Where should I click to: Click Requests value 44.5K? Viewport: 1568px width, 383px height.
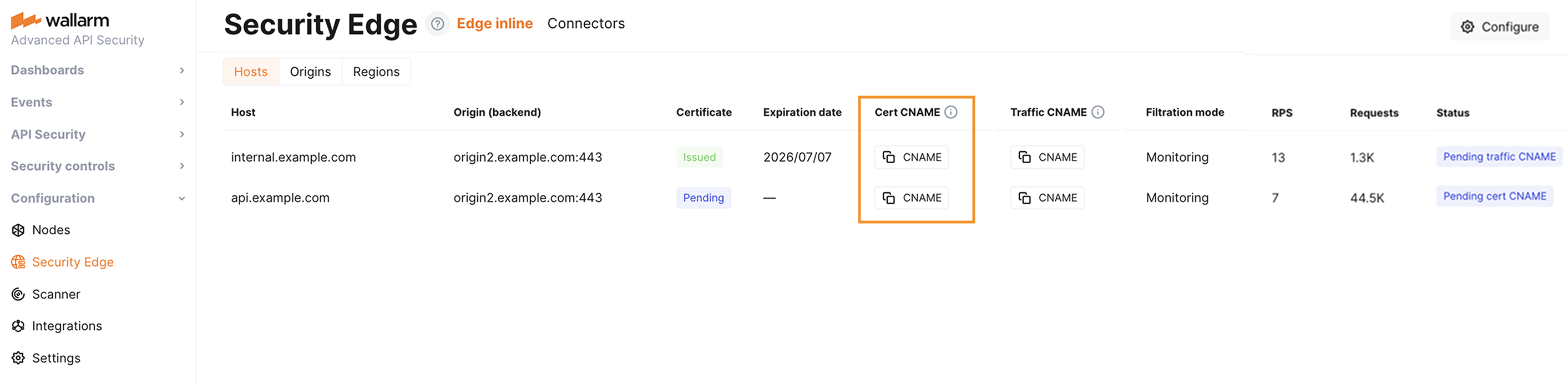pyautogui.click(x=1367, y=198)
